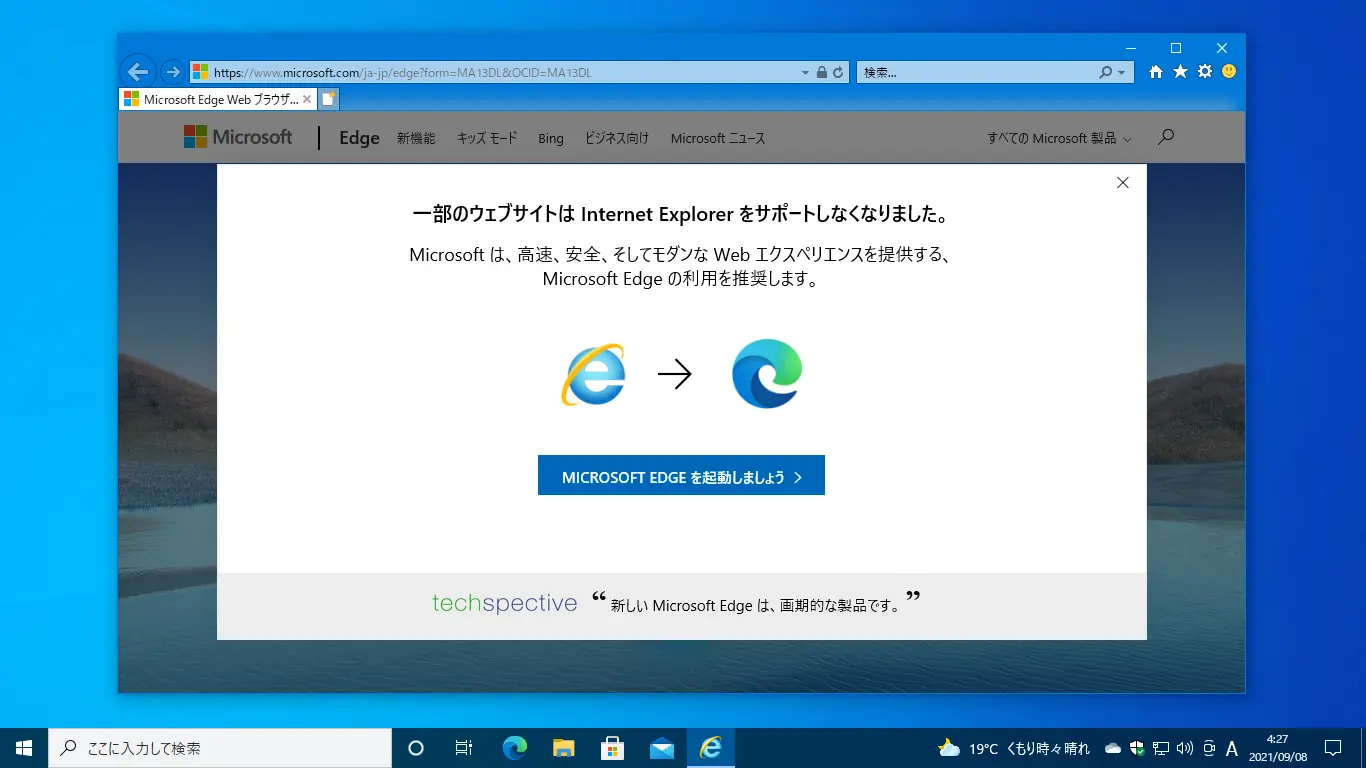Viewport: 1366px width, 768px height.
Task: Click the volume speaker tray icon
Action: pyautogui.click(x=1185, y=748)
